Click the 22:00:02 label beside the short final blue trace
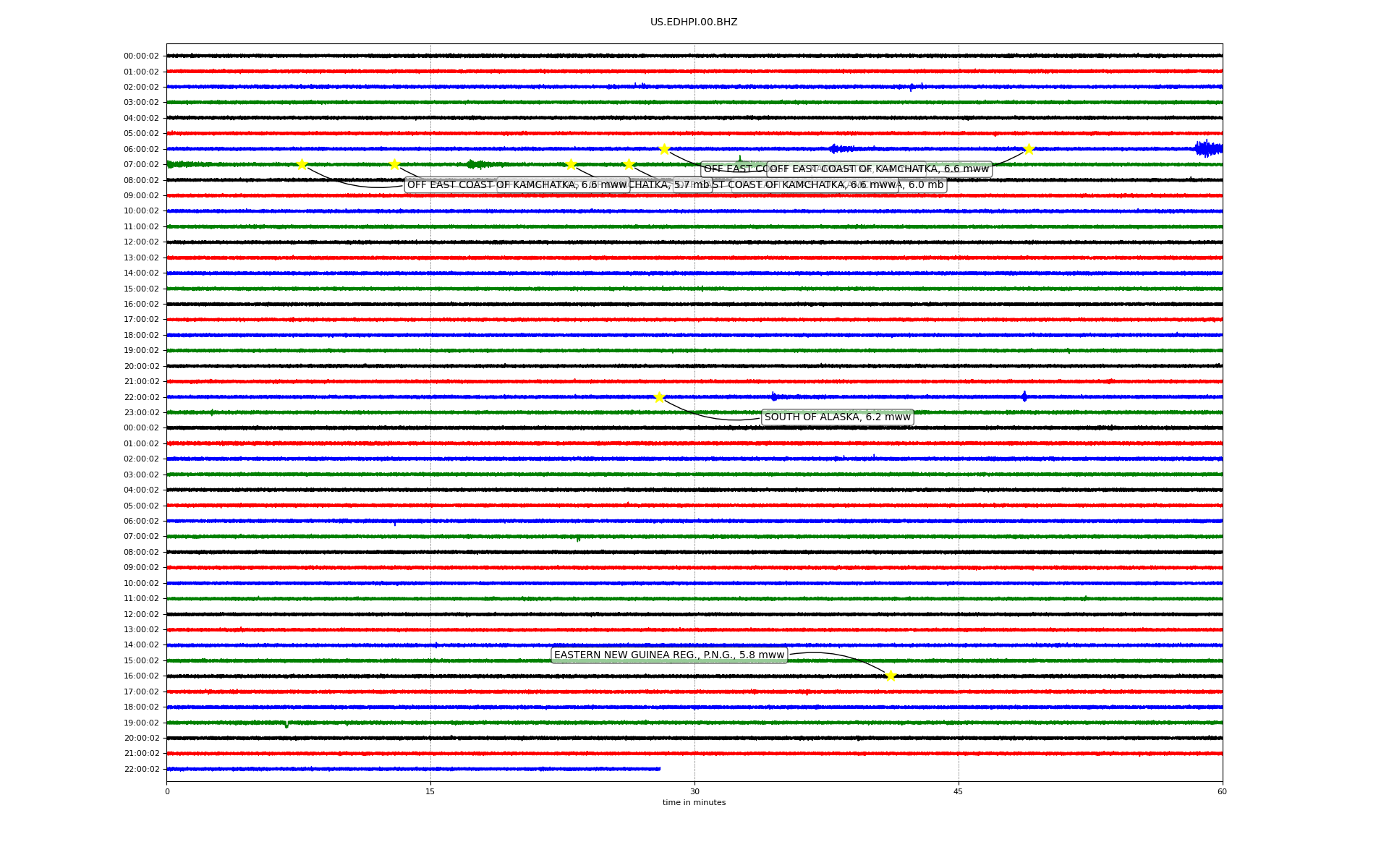 tap(141, 770)
